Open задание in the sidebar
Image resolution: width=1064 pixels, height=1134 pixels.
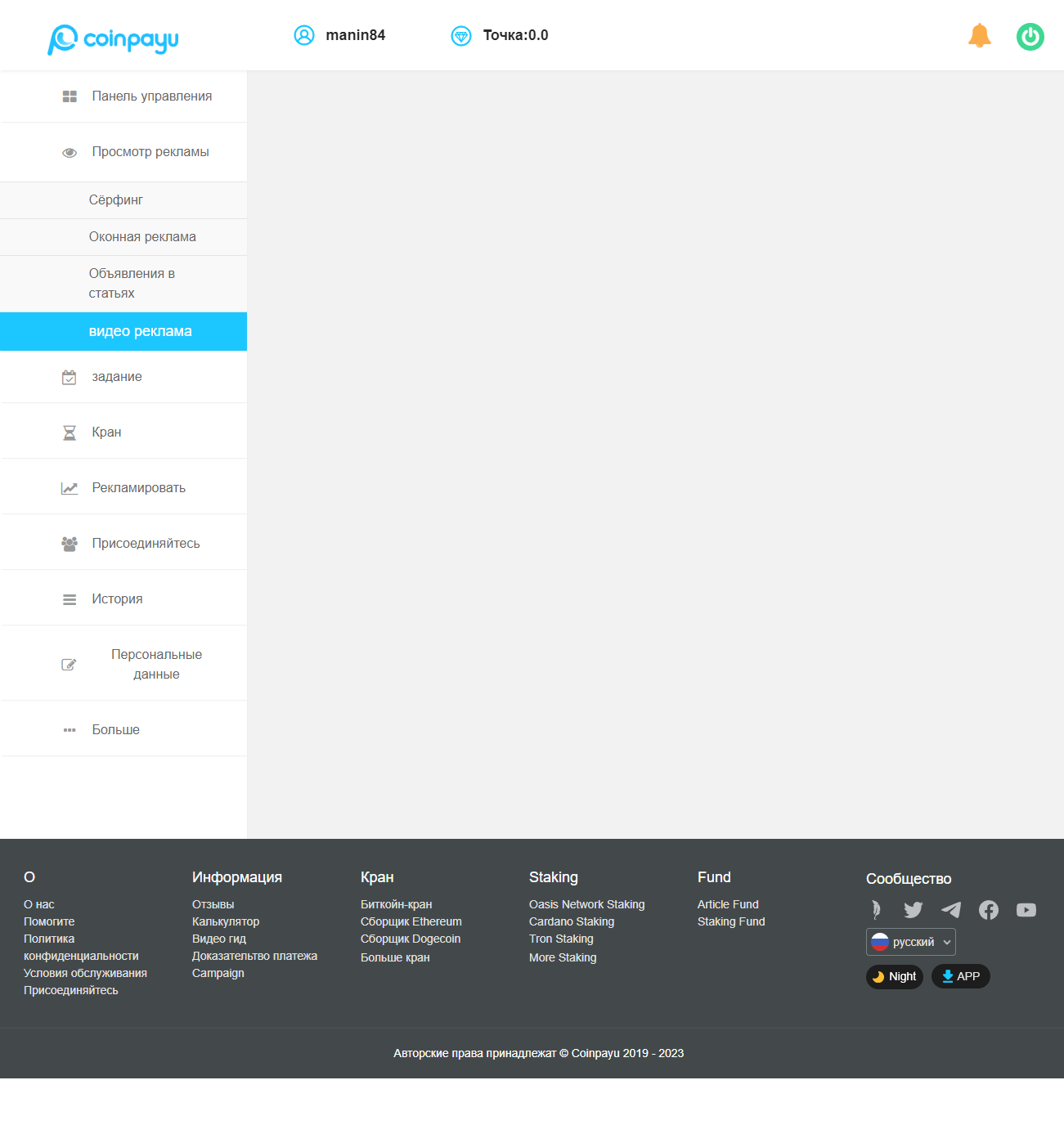[123, 377]
